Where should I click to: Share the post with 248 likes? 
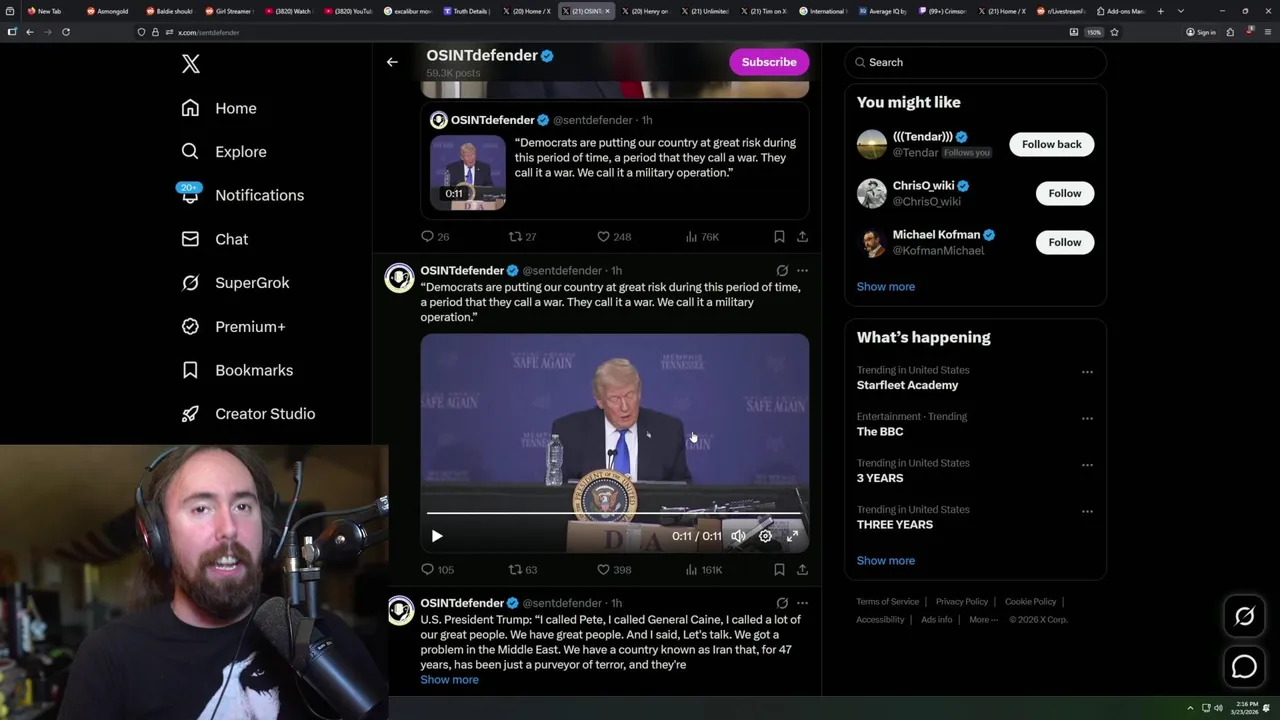[x=802, y=237]
